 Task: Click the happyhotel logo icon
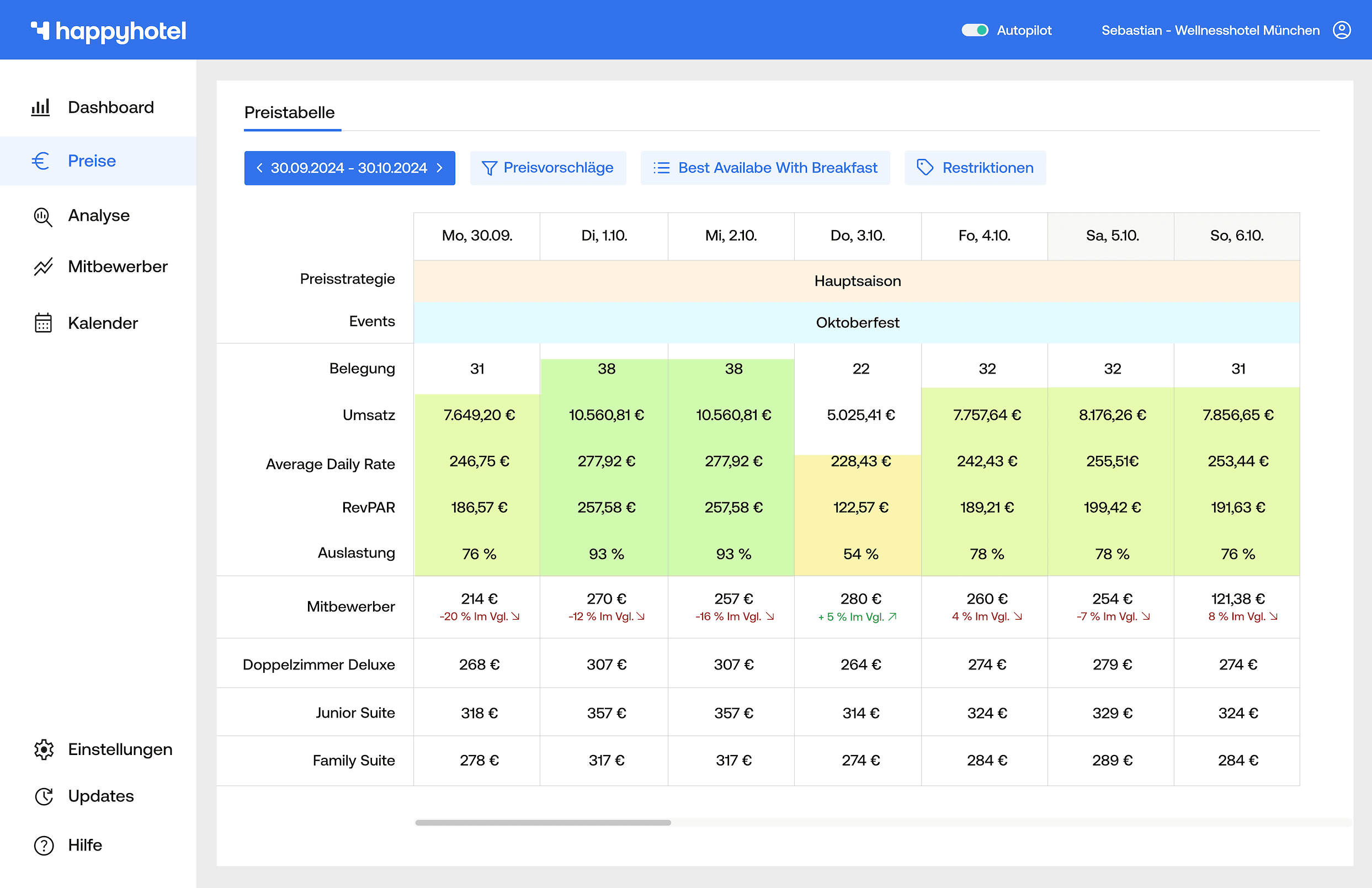click(40, 30)
